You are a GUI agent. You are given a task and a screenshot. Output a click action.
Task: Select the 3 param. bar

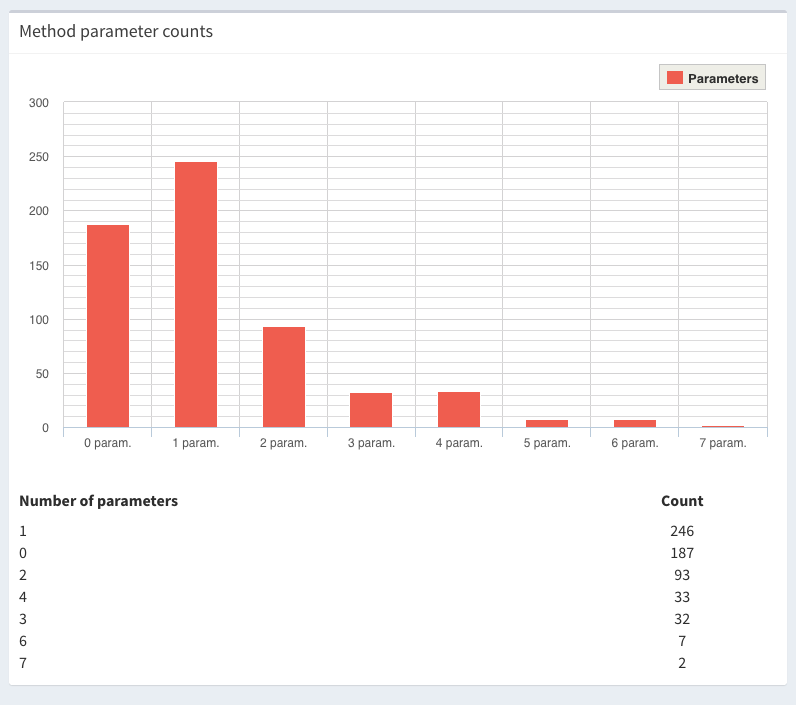click(371, 410)
